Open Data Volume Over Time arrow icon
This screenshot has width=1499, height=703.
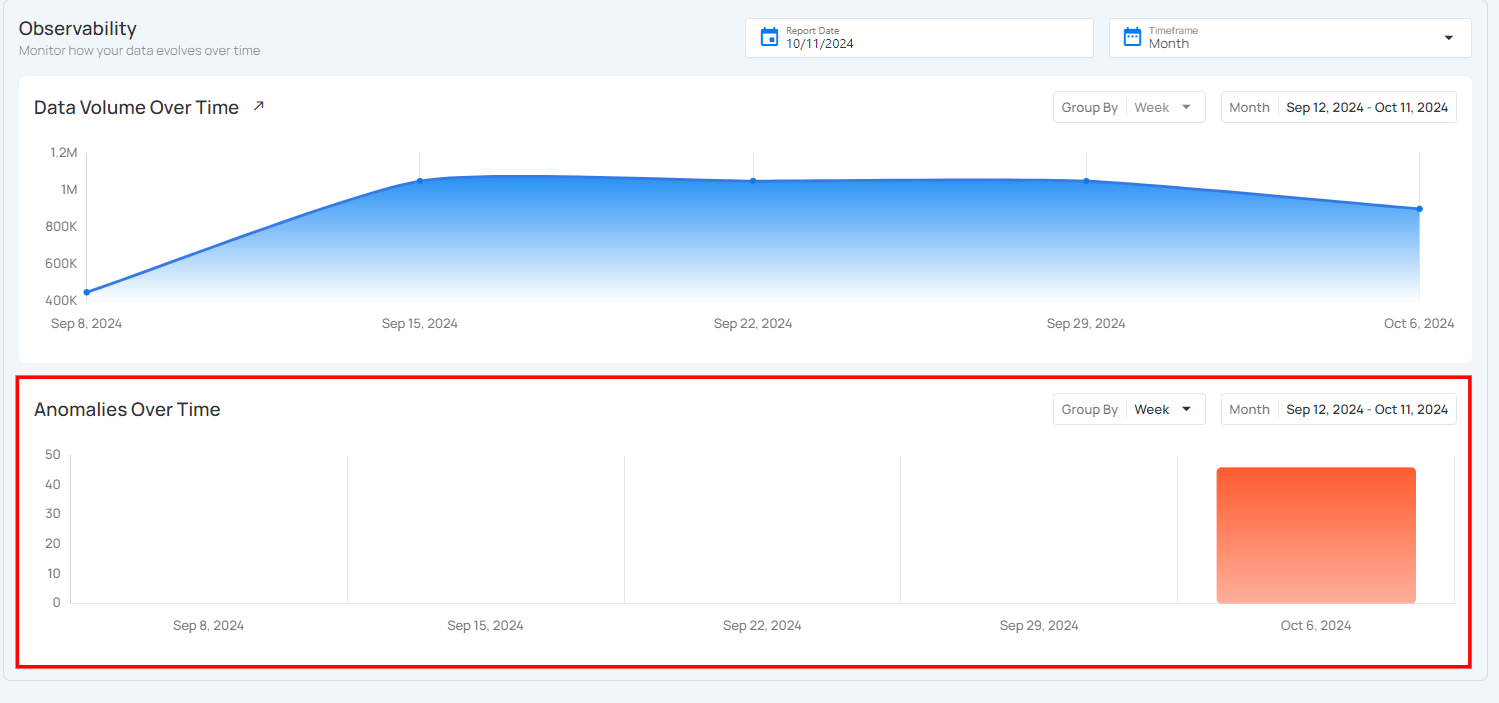coord(259,106)
